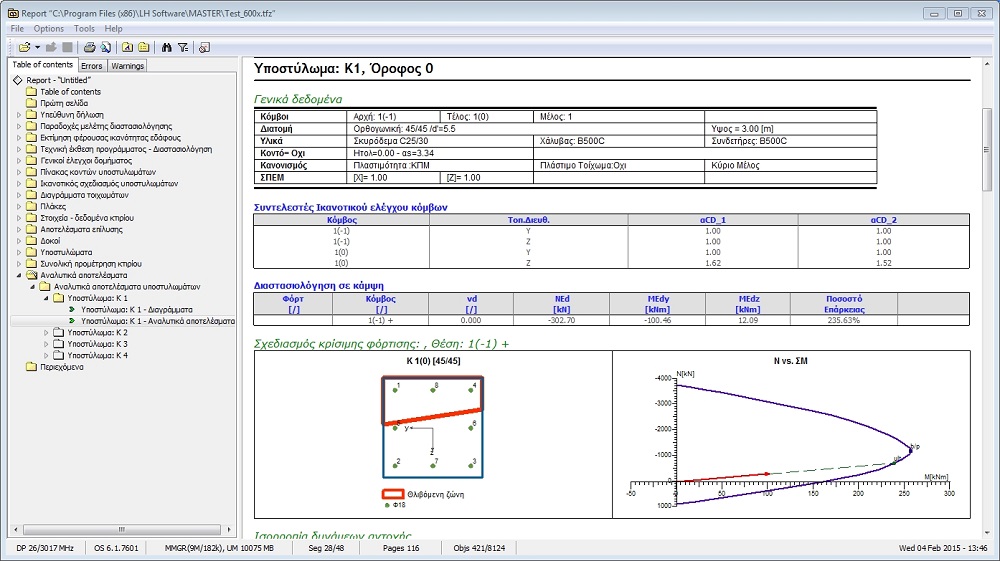Click the second yellow folder toolbar icon
This screenshot has height=561, width=1000.
143,47
